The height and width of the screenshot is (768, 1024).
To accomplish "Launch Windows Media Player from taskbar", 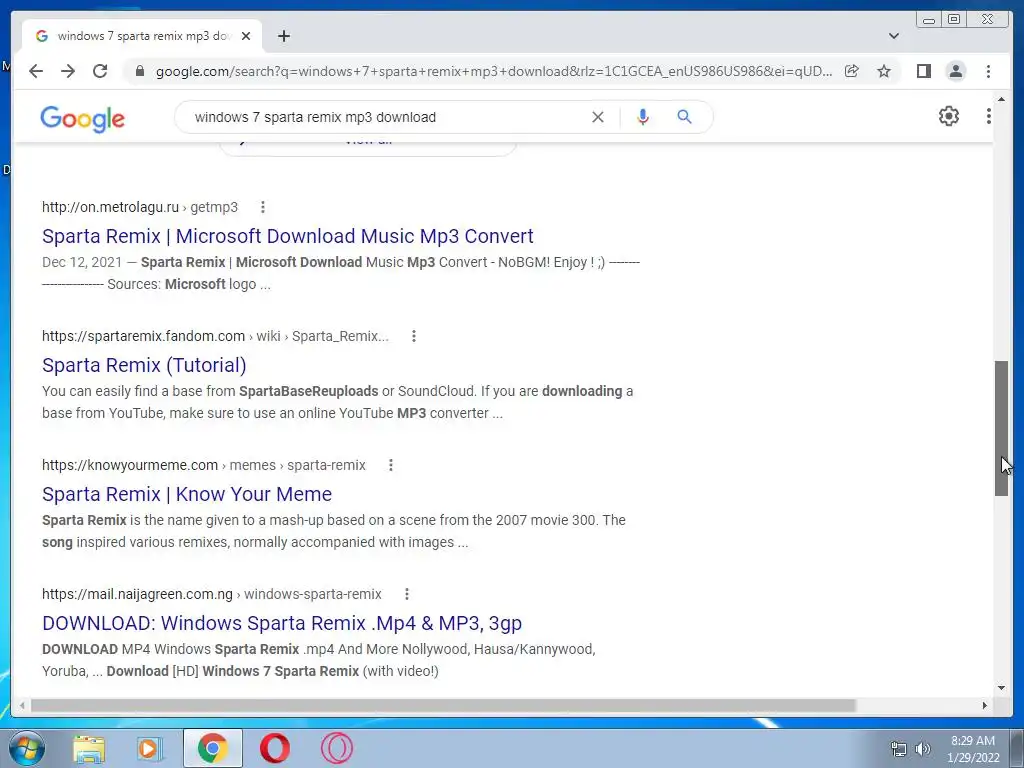I will click(149, 748).
